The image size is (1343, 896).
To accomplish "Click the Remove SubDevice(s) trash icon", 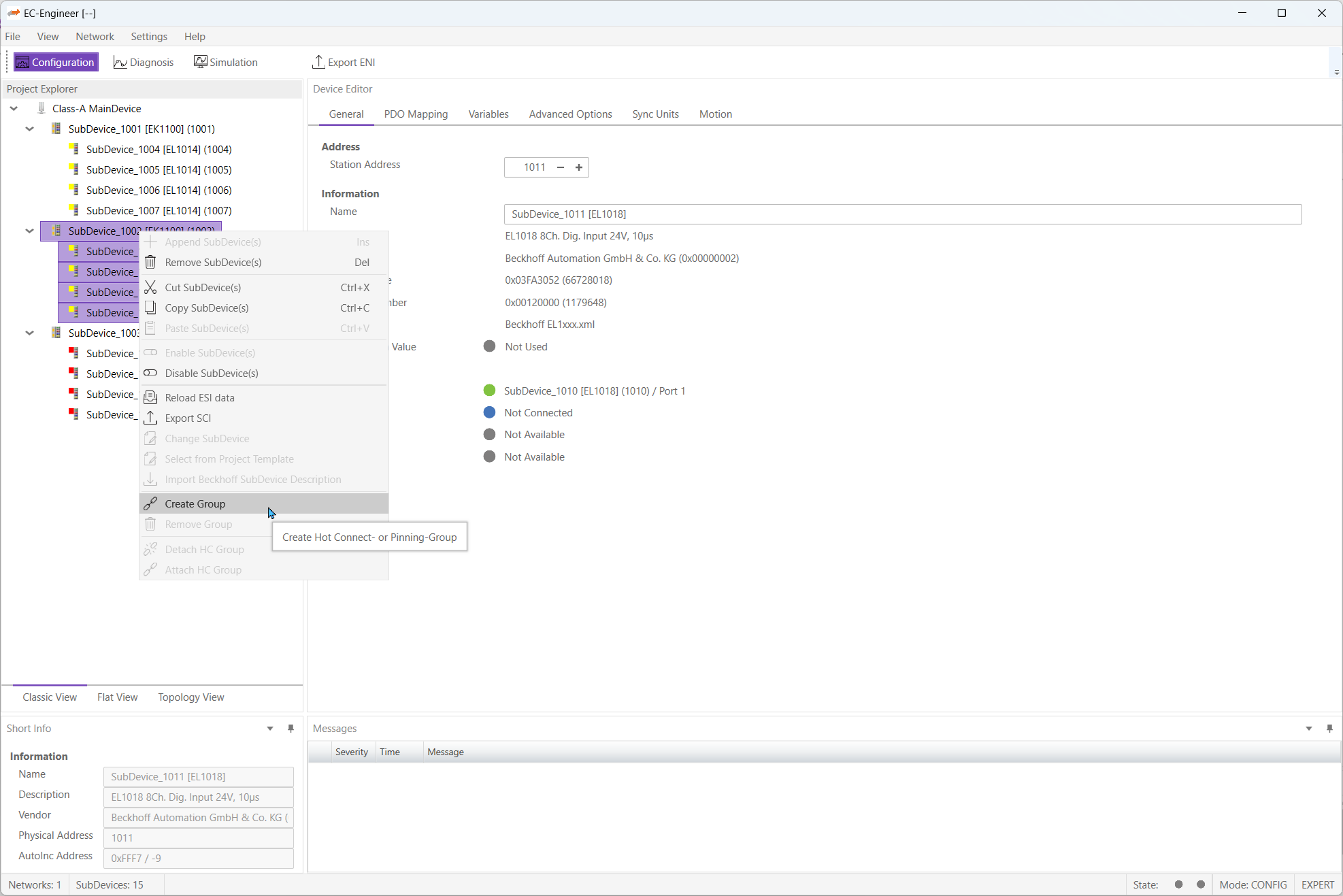I will (x=150, y=263).
